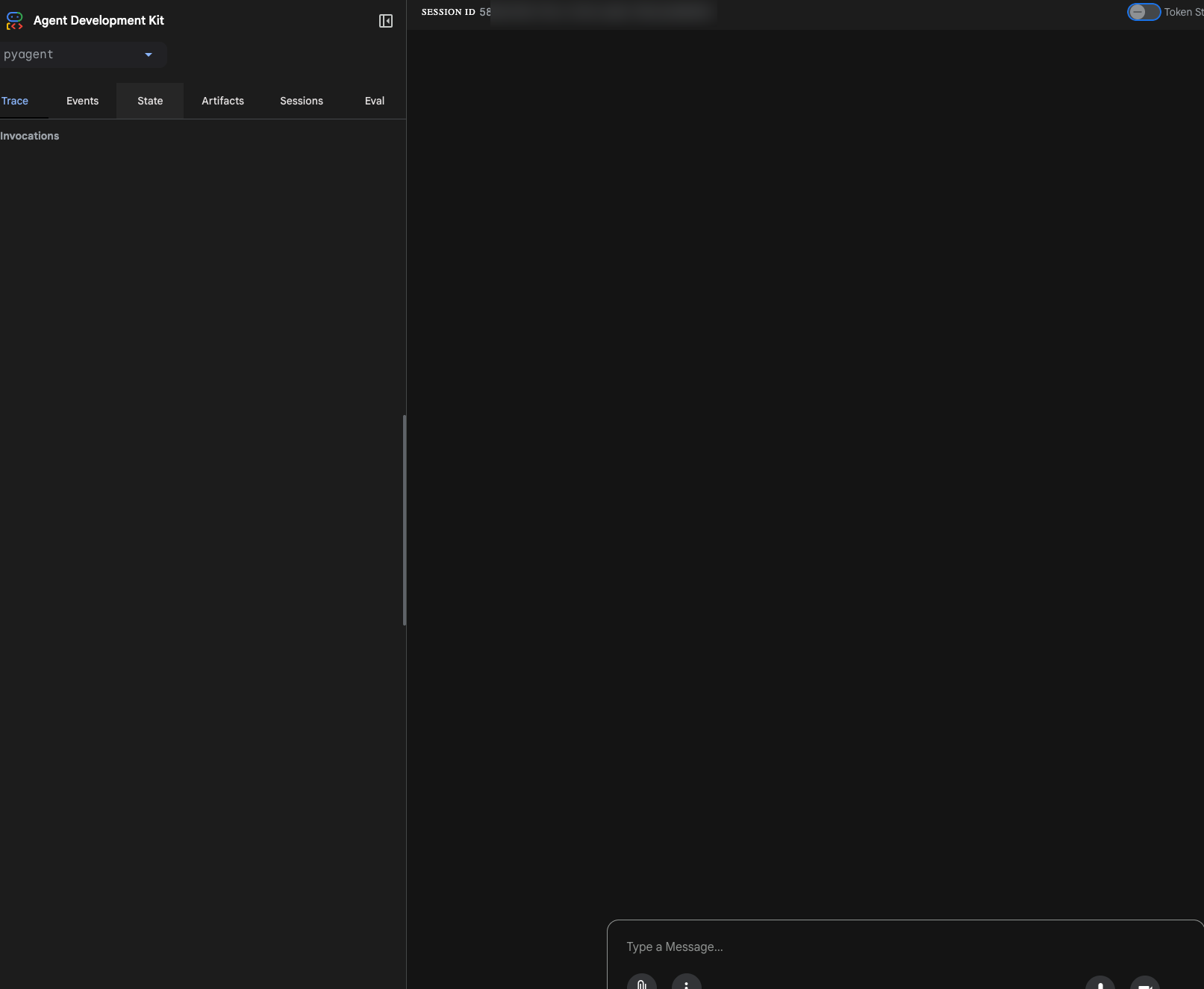Select the Sessions tab

[302, 101]
